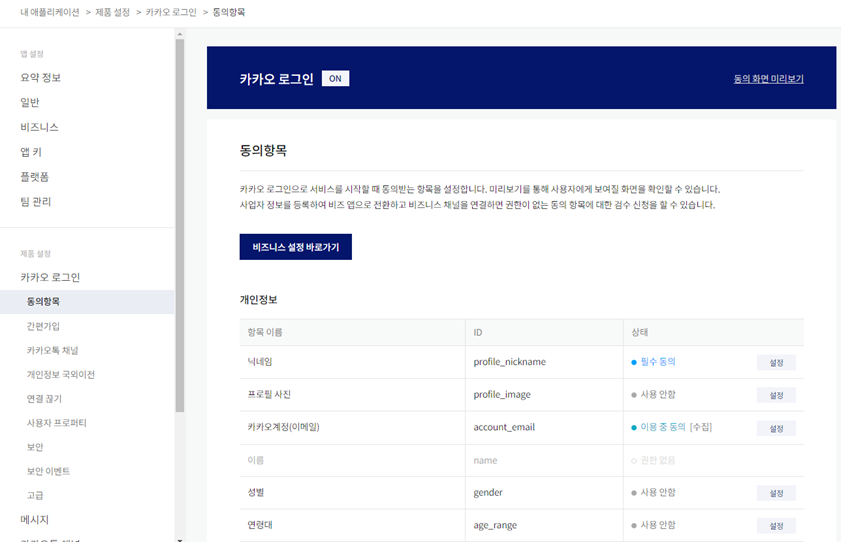Screen dimensions: 841x542
Task: Select 일반 in the sidebar
Action: point(30,102)
